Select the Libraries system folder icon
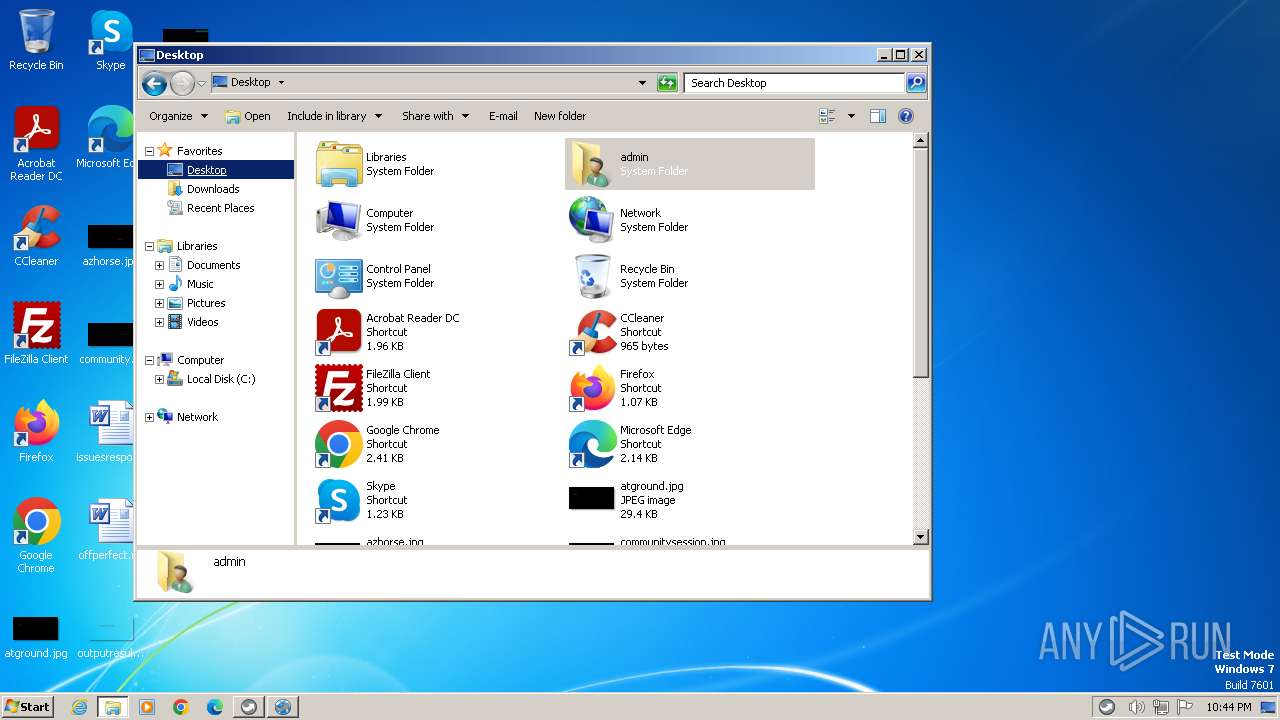The image size is (1280, 720). pyautogui.click(x=339, y=164)
